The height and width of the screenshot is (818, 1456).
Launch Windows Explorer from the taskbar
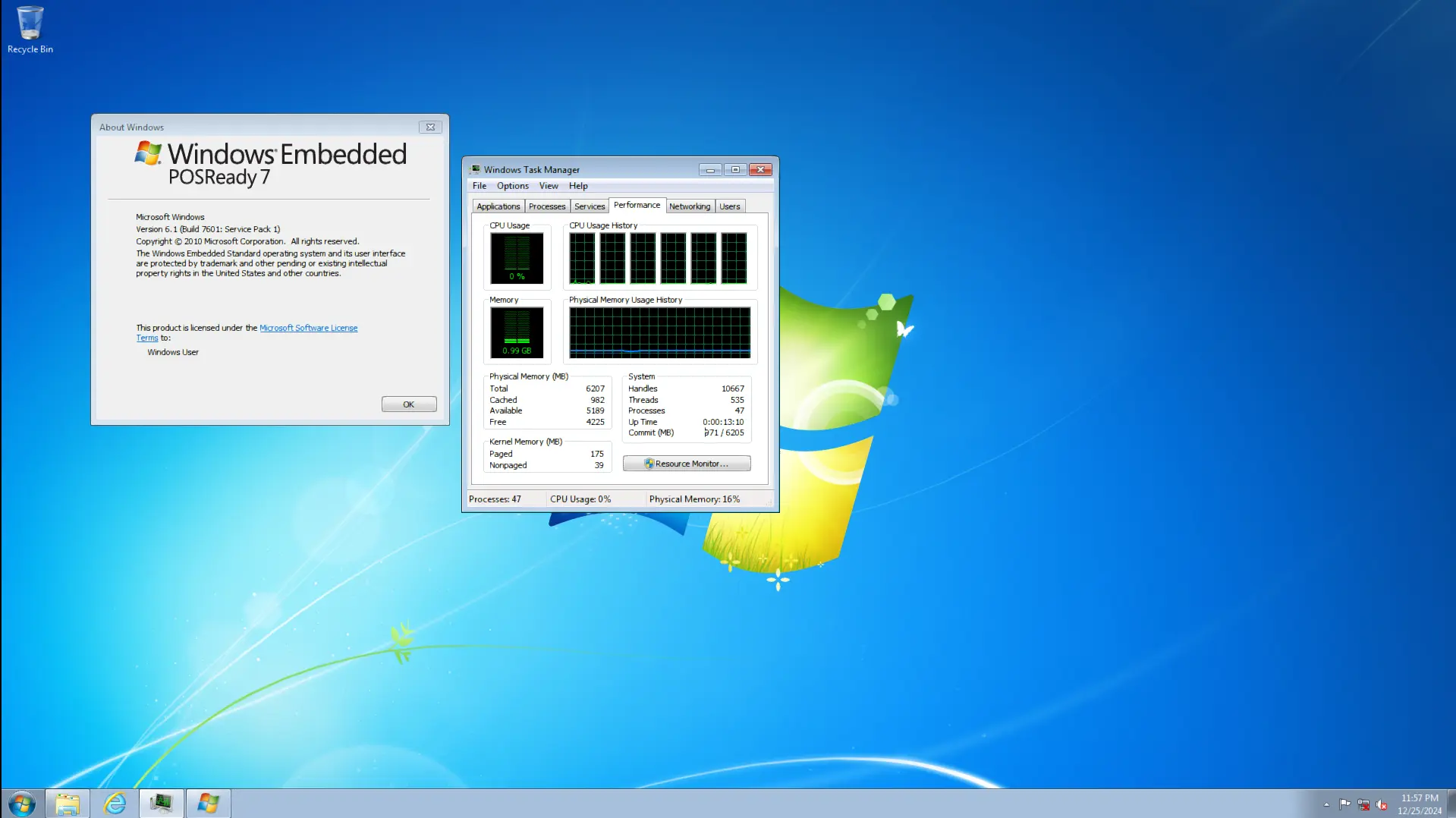click(68, 804)
